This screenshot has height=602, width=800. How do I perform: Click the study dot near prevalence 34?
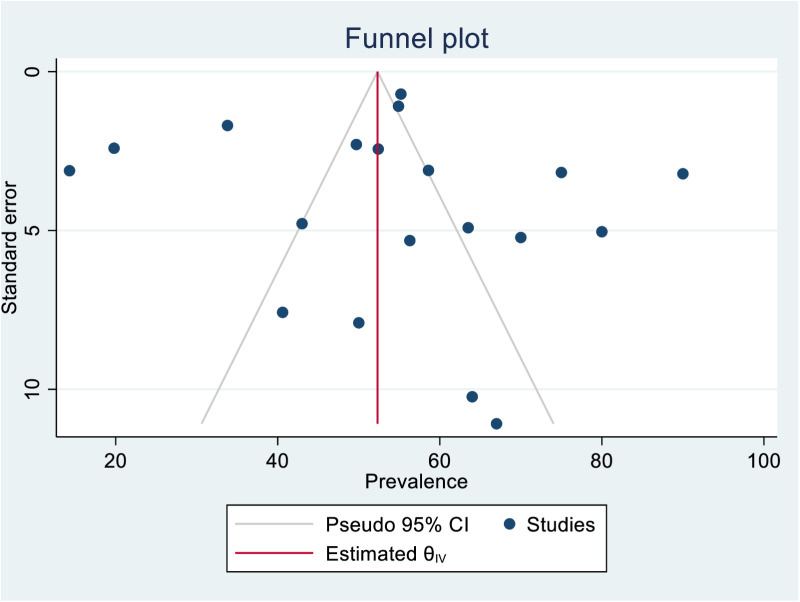(x=228, y=126)
